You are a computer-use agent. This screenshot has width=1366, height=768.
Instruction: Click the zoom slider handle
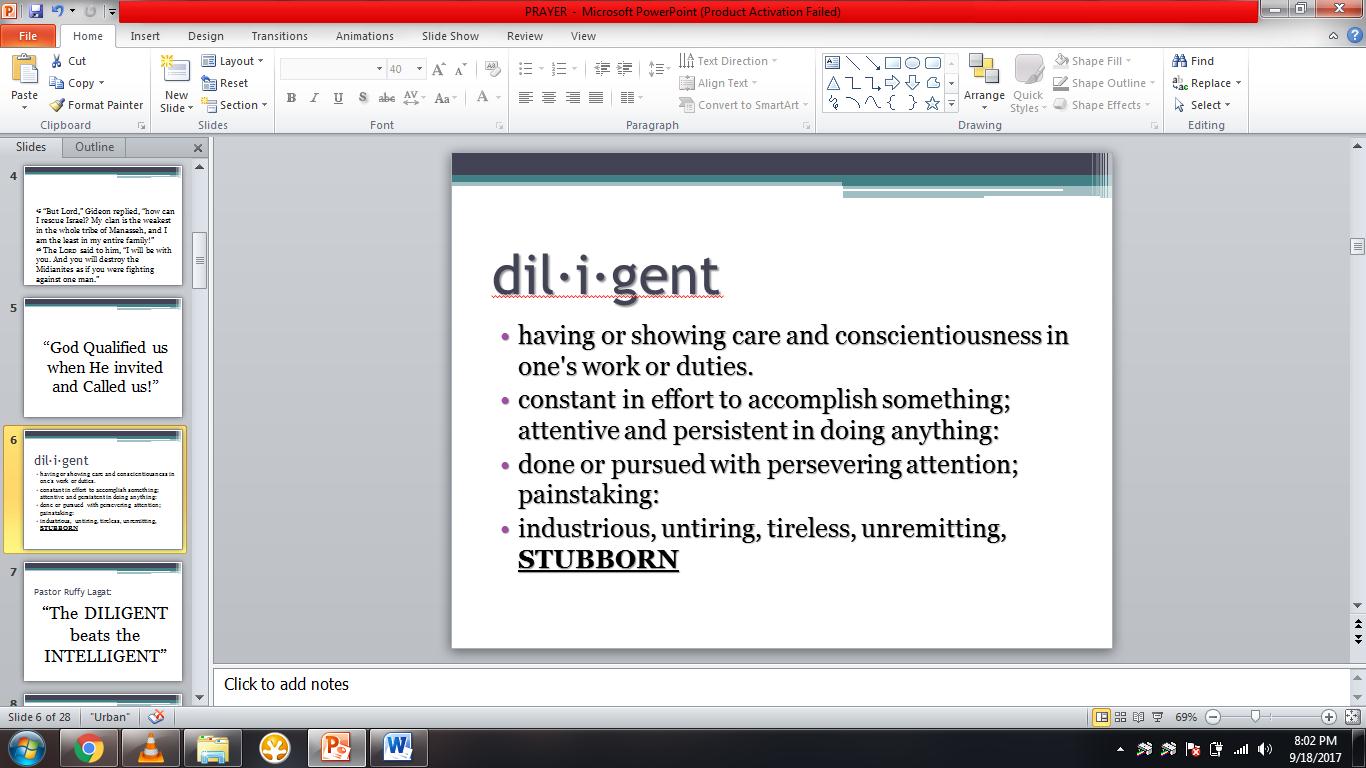(x=1255, y=717)
